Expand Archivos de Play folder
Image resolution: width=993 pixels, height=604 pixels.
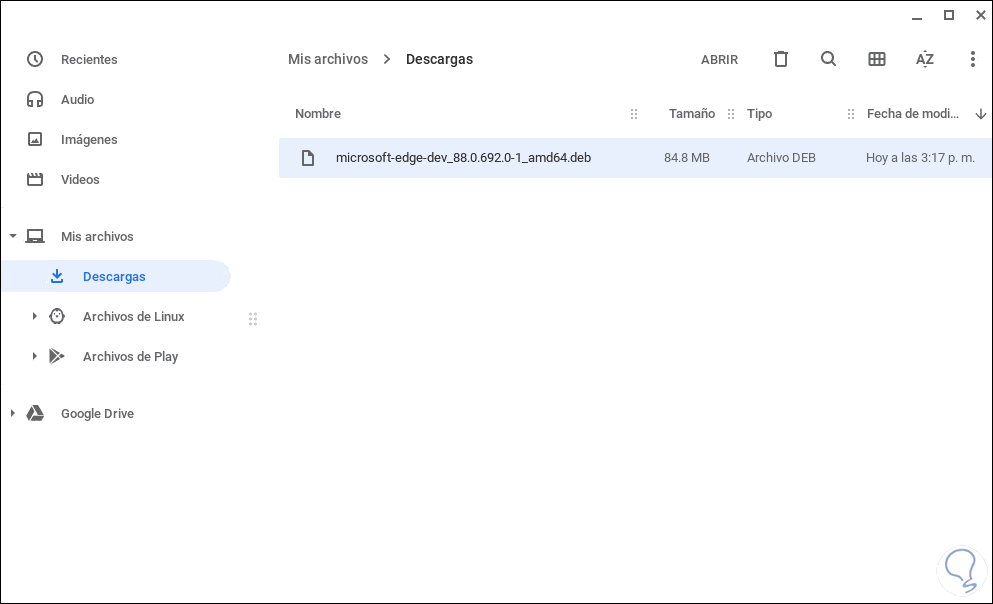pyautogui.click(x=35, y=357)
